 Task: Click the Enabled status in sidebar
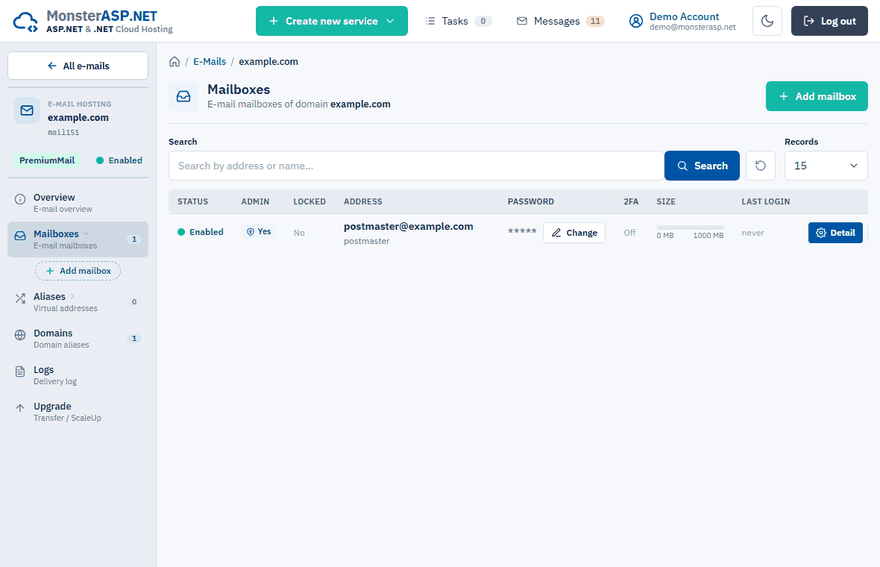point(119,161)
